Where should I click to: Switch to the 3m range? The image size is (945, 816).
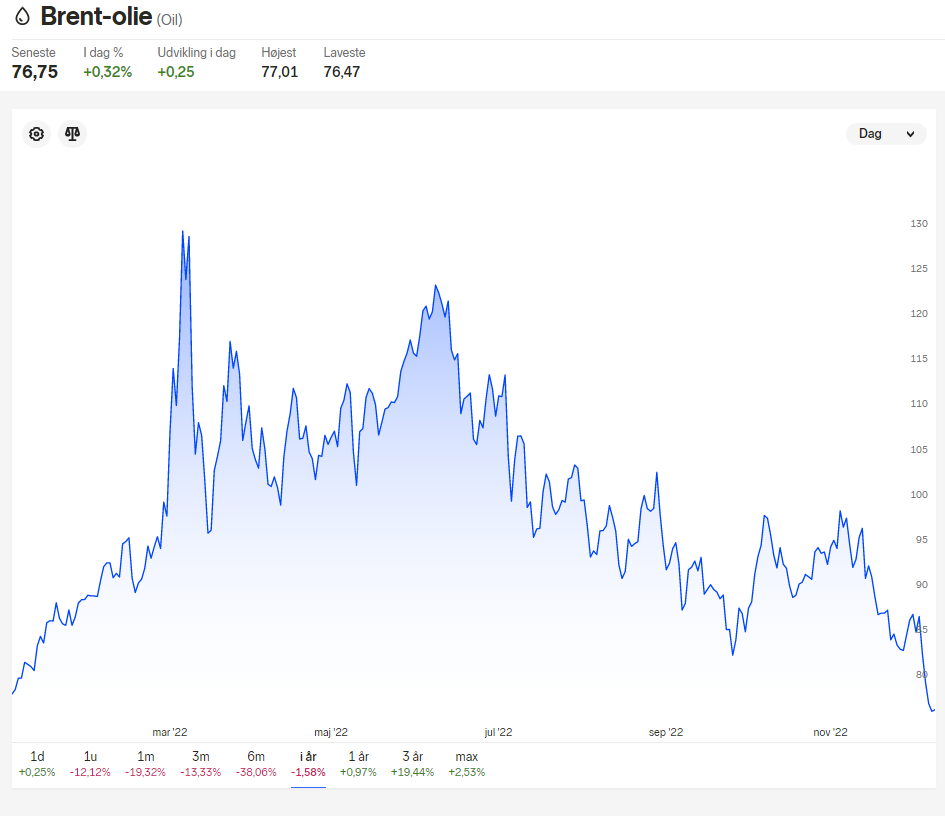[201, 764]
